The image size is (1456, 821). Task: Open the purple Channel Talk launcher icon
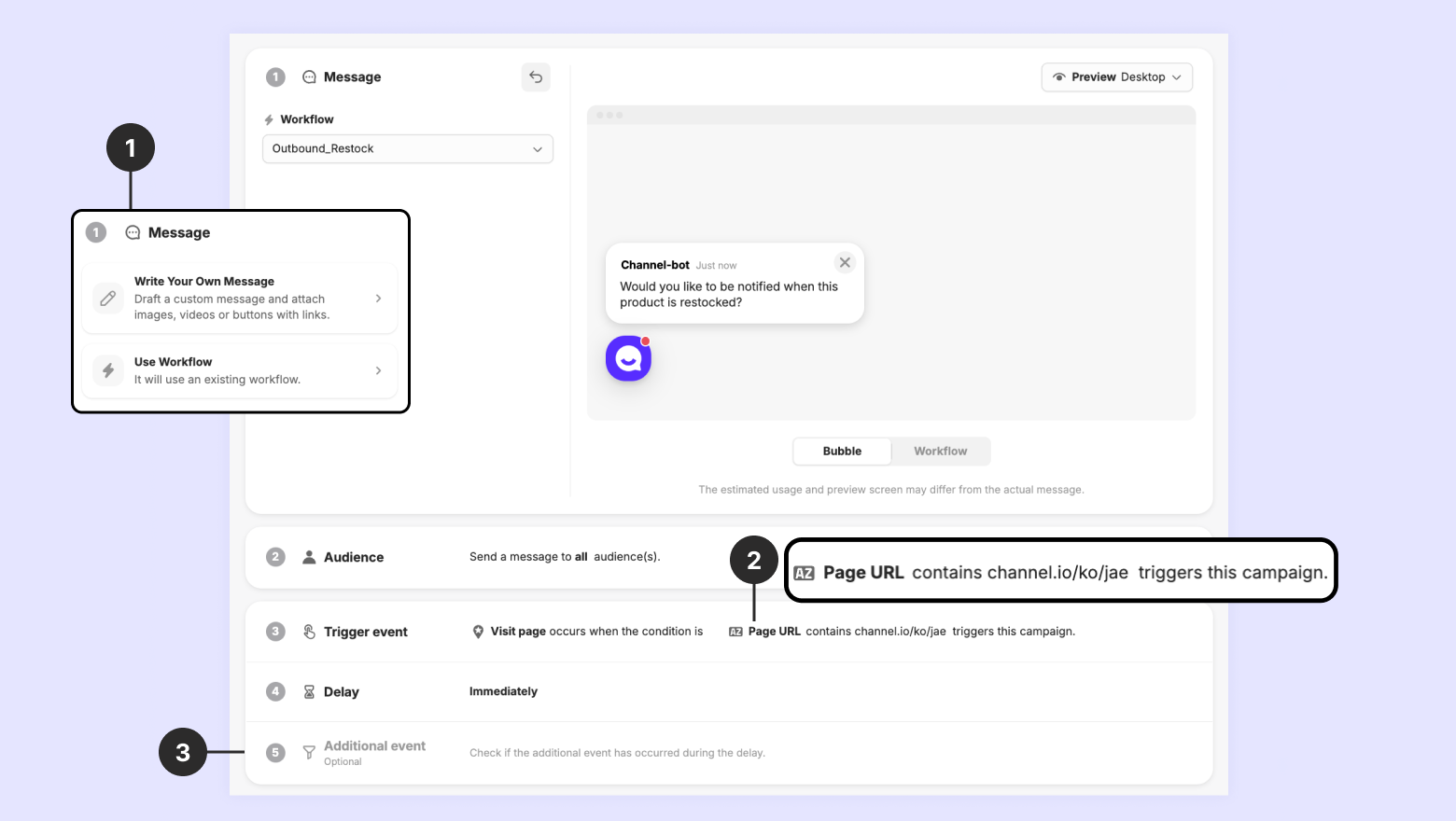pyautogui.click(x=628, y=358)
